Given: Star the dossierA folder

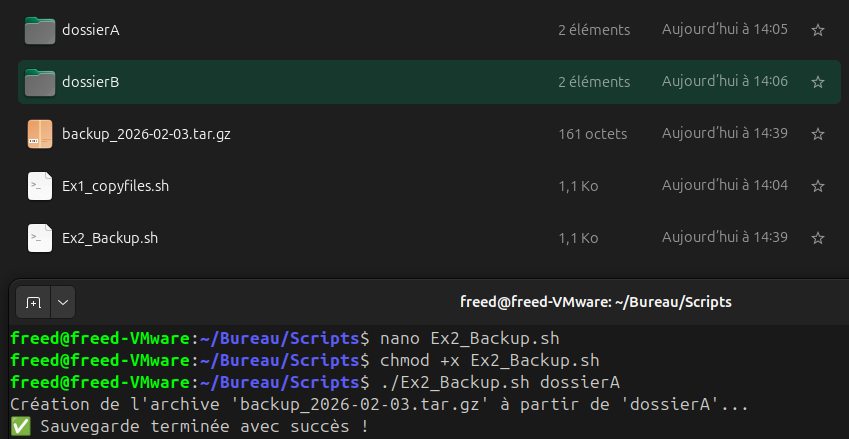Looking at the screenshot, I should (x=817, y=30).
